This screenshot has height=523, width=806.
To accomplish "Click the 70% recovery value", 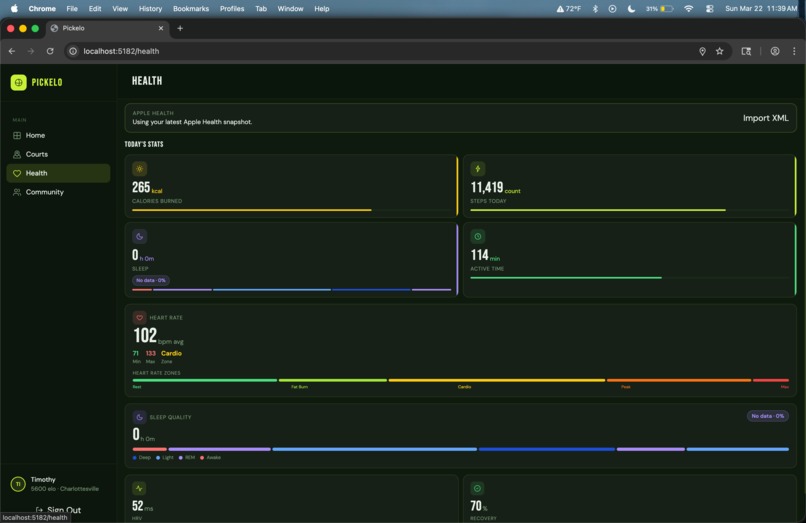I will coord(479,506).
